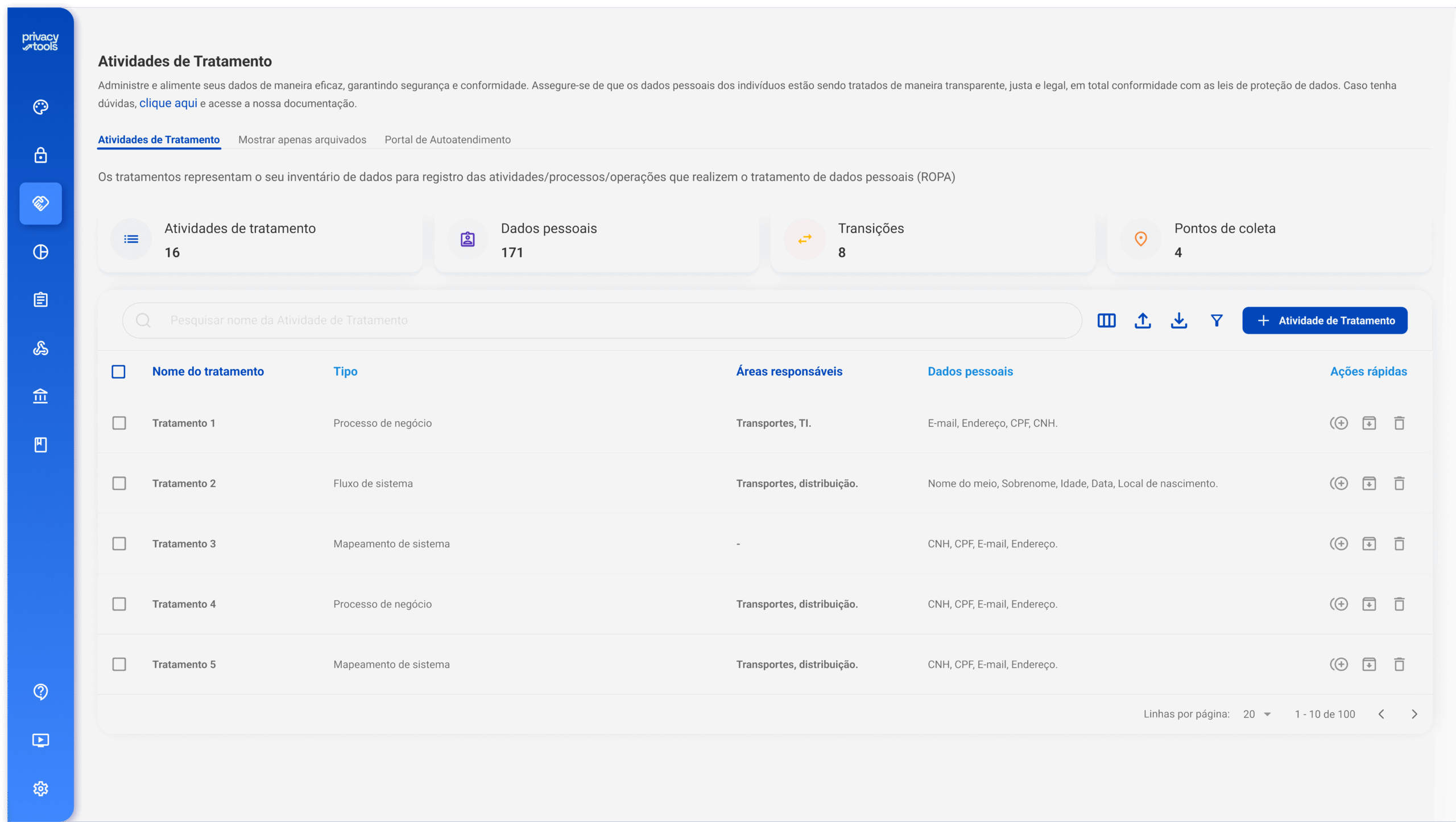
Task: Click the columns view icon
Action: tap(1106, 321)
